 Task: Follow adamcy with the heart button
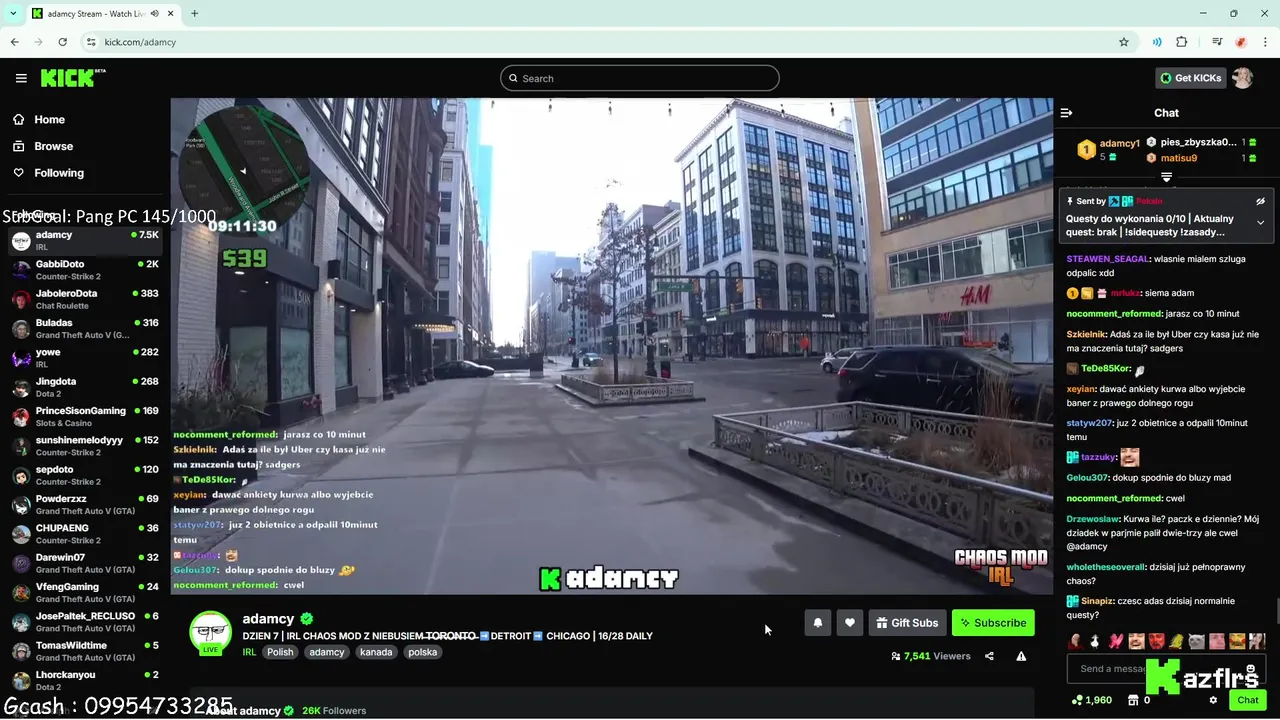click(850, 623)
